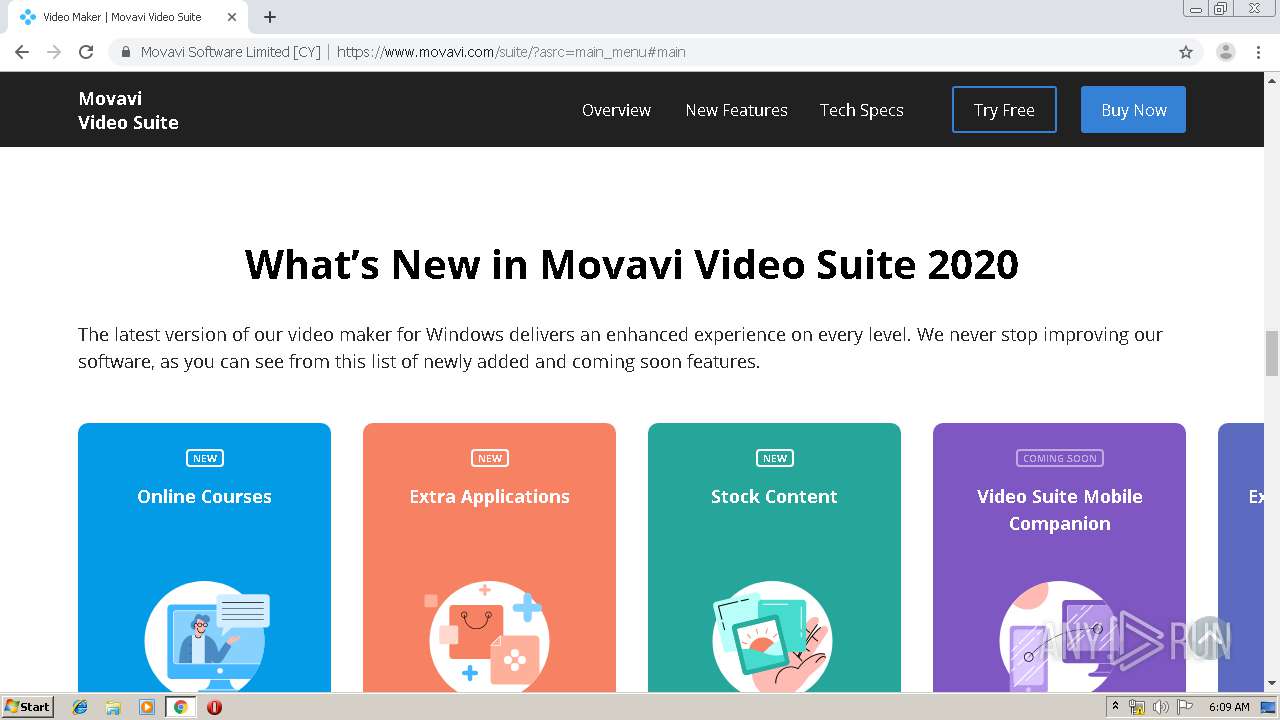The height and width of the screenshot is (720, 1280).
Task: Click the NEW badge on Online Courses
Action: [x=205, y=458]
